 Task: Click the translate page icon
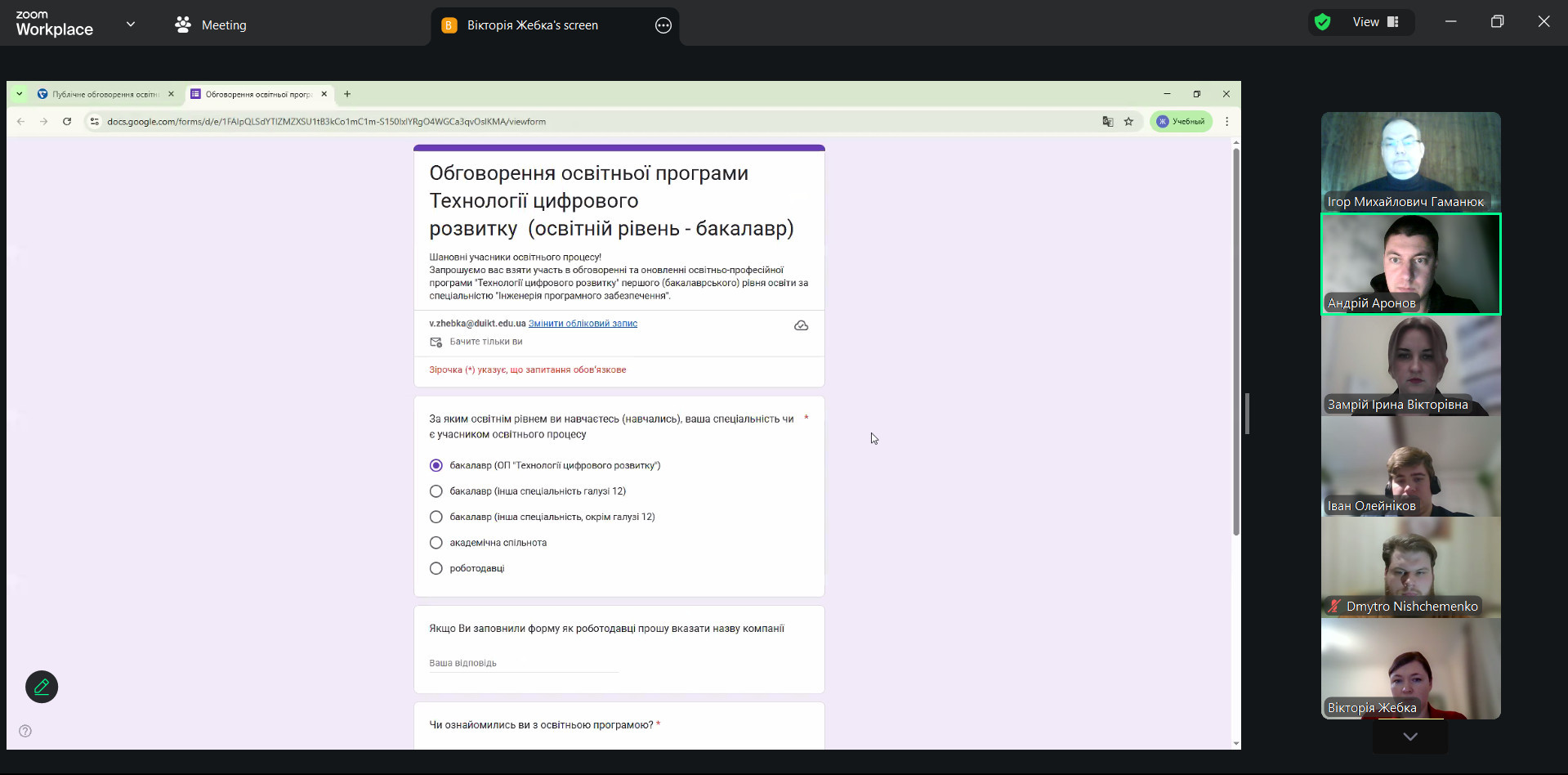(x=1107, y=122)
